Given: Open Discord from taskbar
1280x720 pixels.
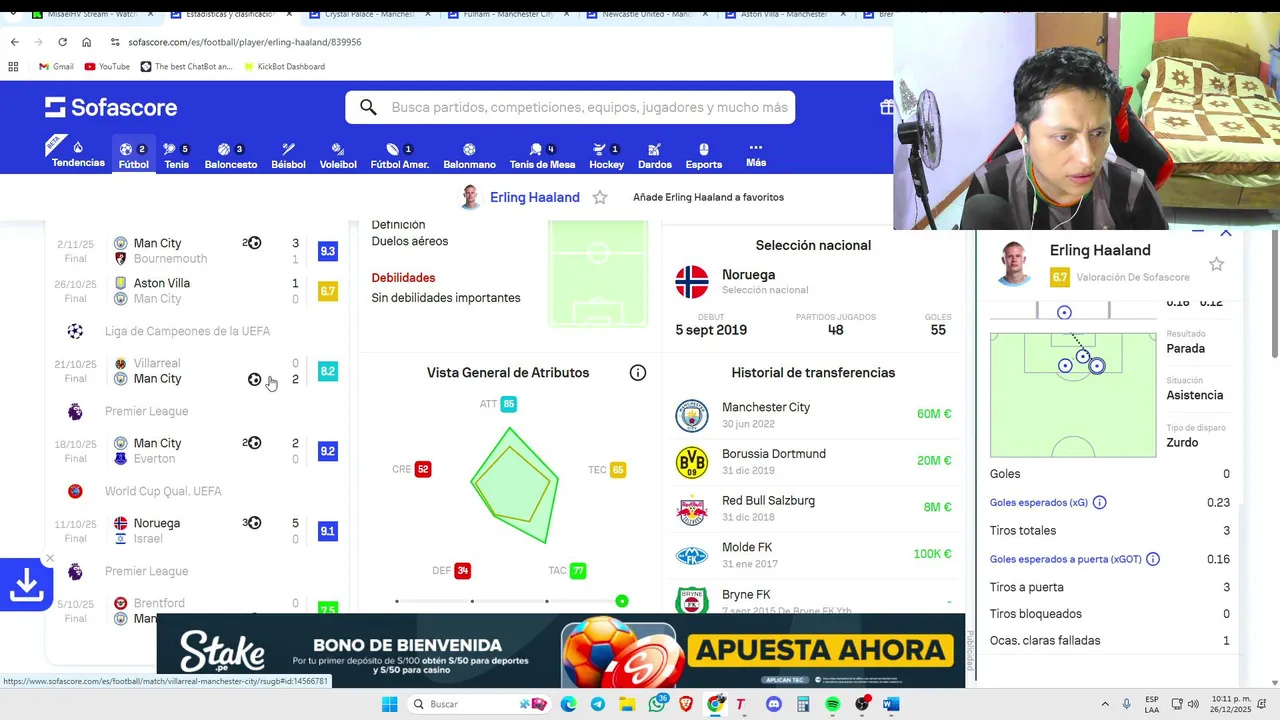Looking at the screenshot, I should point(773,704).
